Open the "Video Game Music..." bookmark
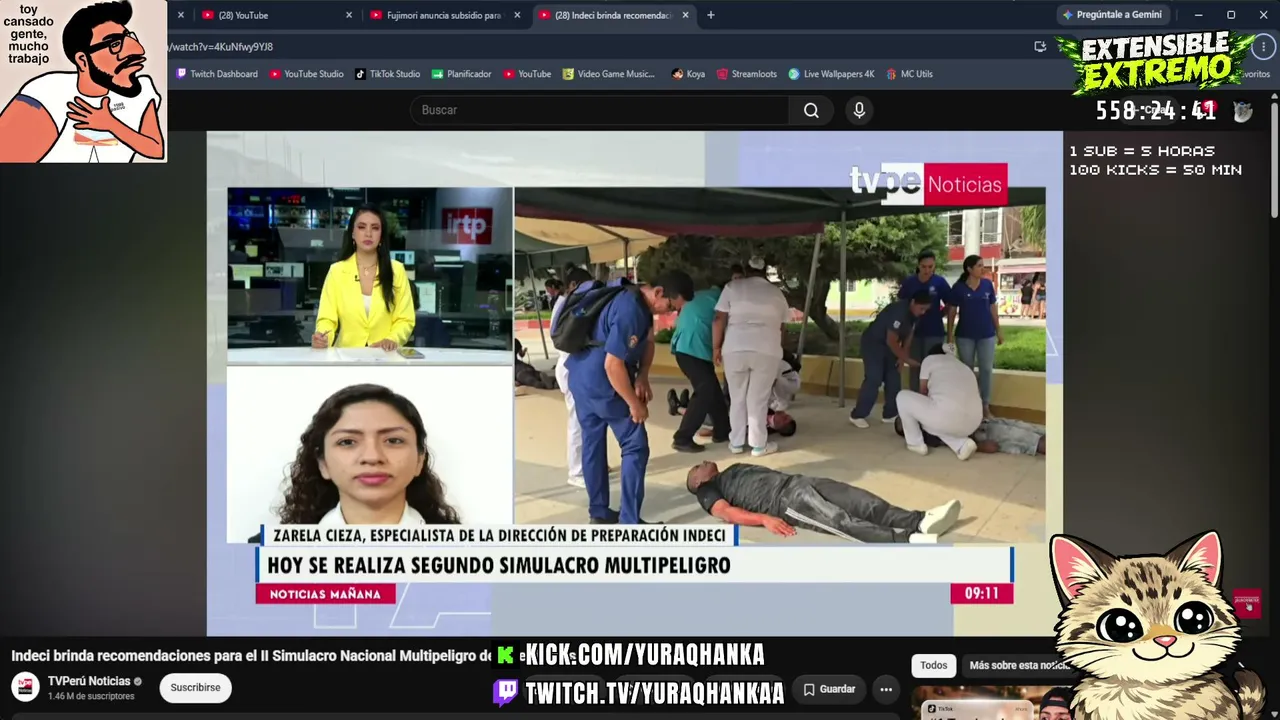The image size is (1280, 720). tap(608, 74)
